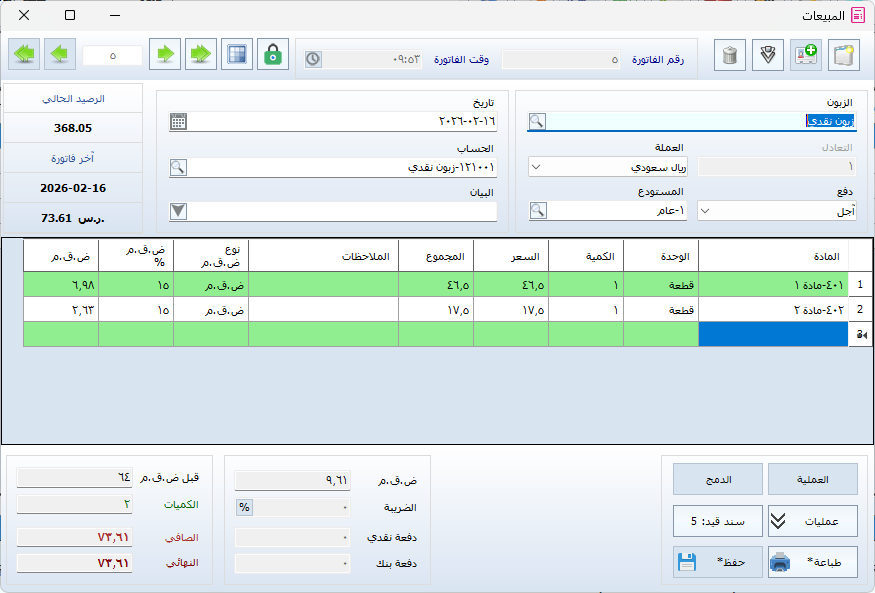Click the trash delete invoice icon
This screenshot has height=593, width=875.
pyautogui.click(x=730, y=55)
